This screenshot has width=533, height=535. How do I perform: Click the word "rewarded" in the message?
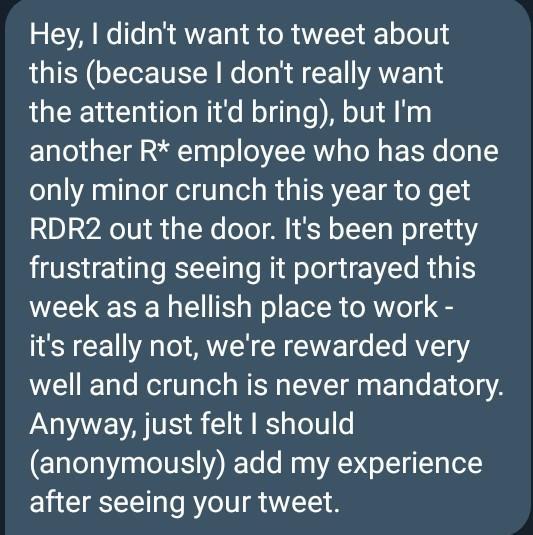point(345,346)
